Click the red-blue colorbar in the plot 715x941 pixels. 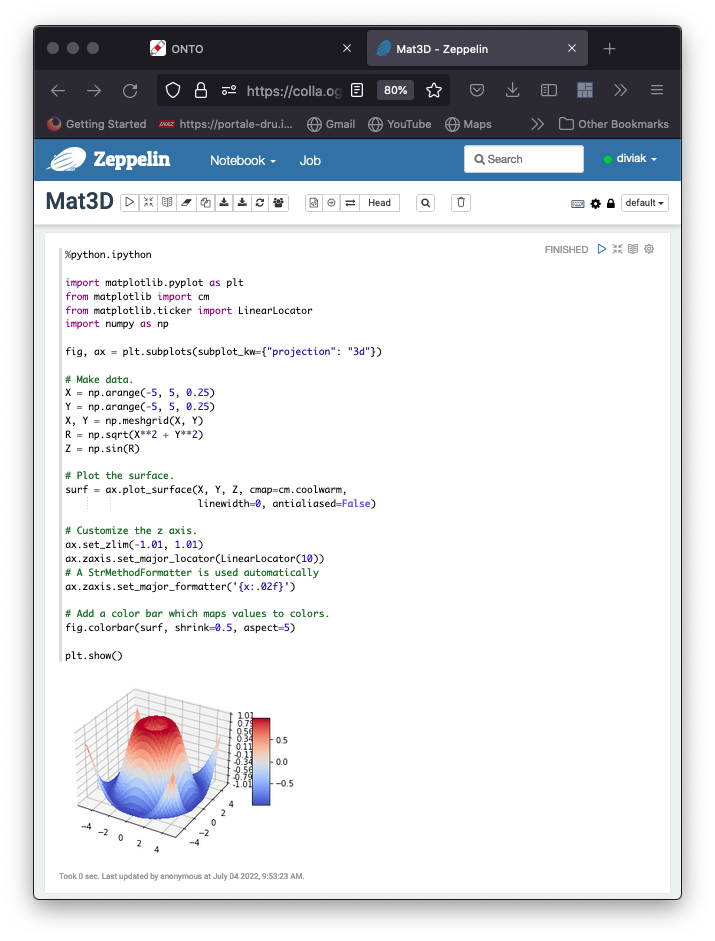pos(261,761)
